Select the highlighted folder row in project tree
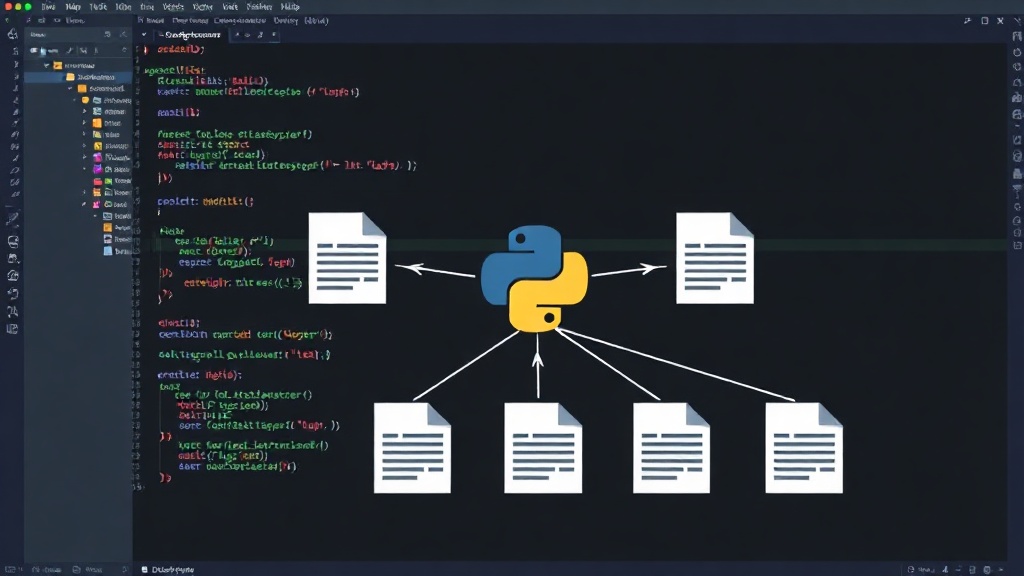Image resolution: width=1024 pixels, height=576 pixels. pyautogui.click(x=78, y=77)
